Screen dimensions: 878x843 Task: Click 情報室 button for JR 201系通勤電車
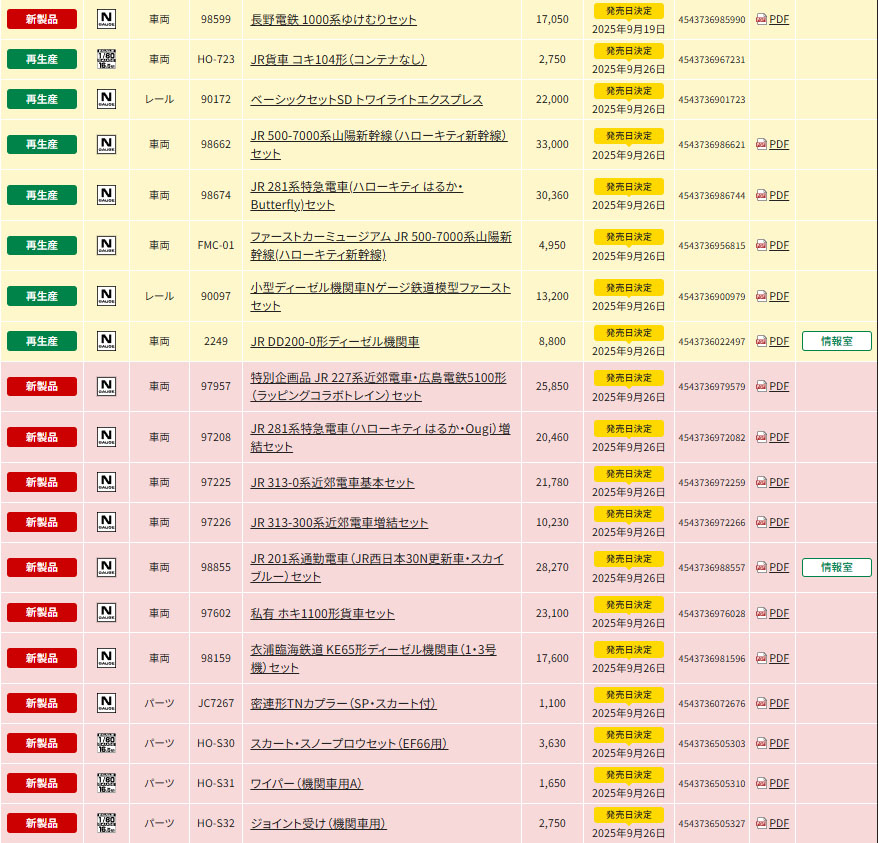(837, 567)
